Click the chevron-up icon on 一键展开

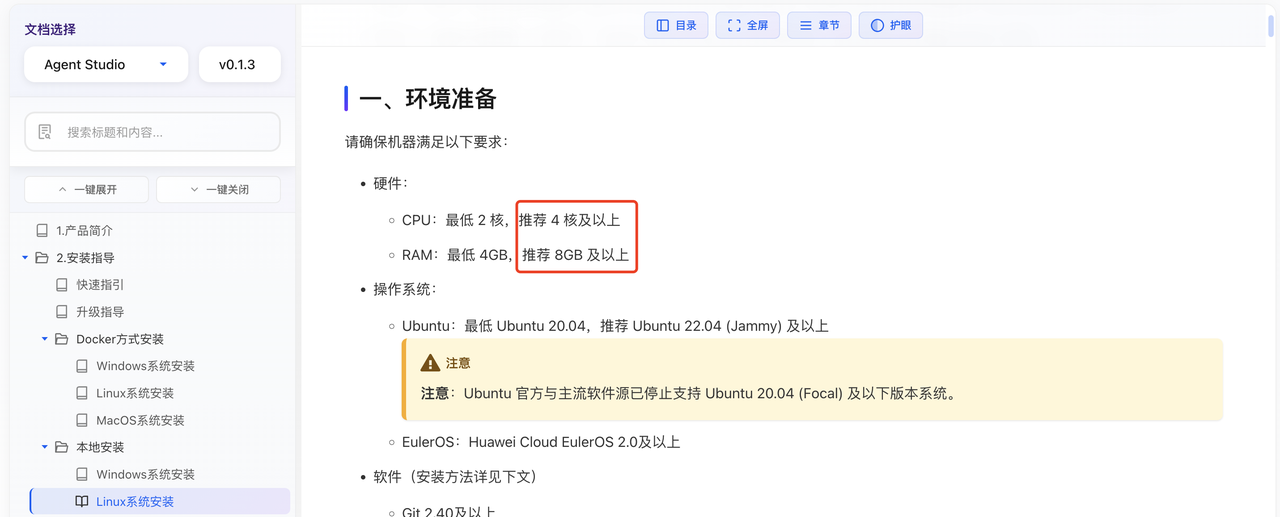(x=63, y=189)
